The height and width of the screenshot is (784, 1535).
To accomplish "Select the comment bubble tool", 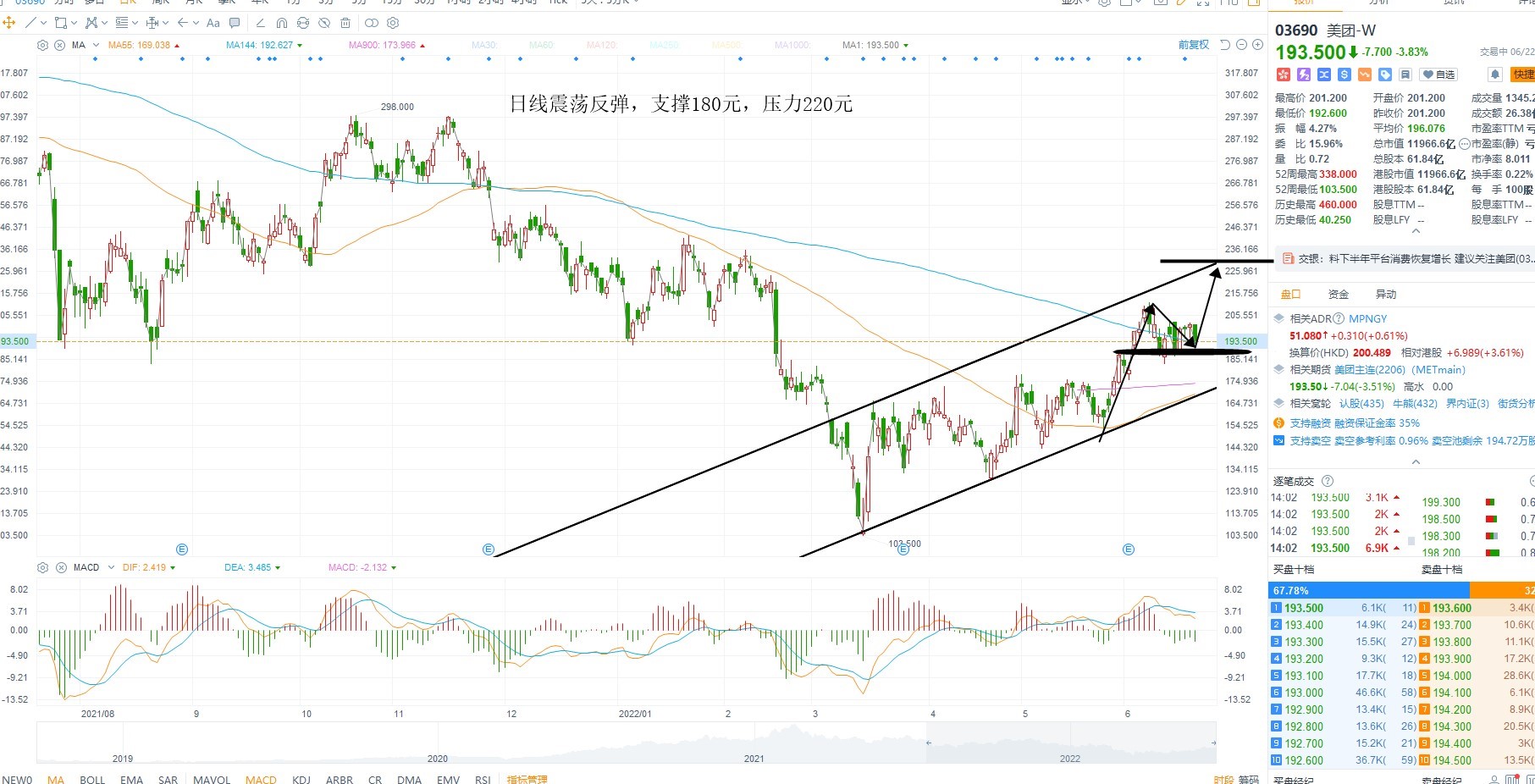I will tap(235, 23).
